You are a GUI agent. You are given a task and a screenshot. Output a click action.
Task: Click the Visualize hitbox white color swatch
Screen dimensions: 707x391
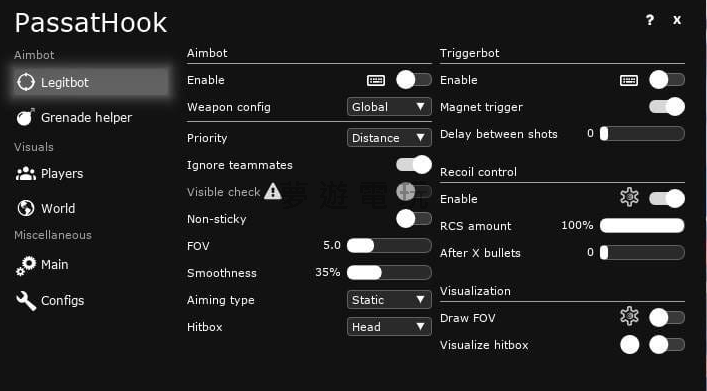click(x=629, y=345)
